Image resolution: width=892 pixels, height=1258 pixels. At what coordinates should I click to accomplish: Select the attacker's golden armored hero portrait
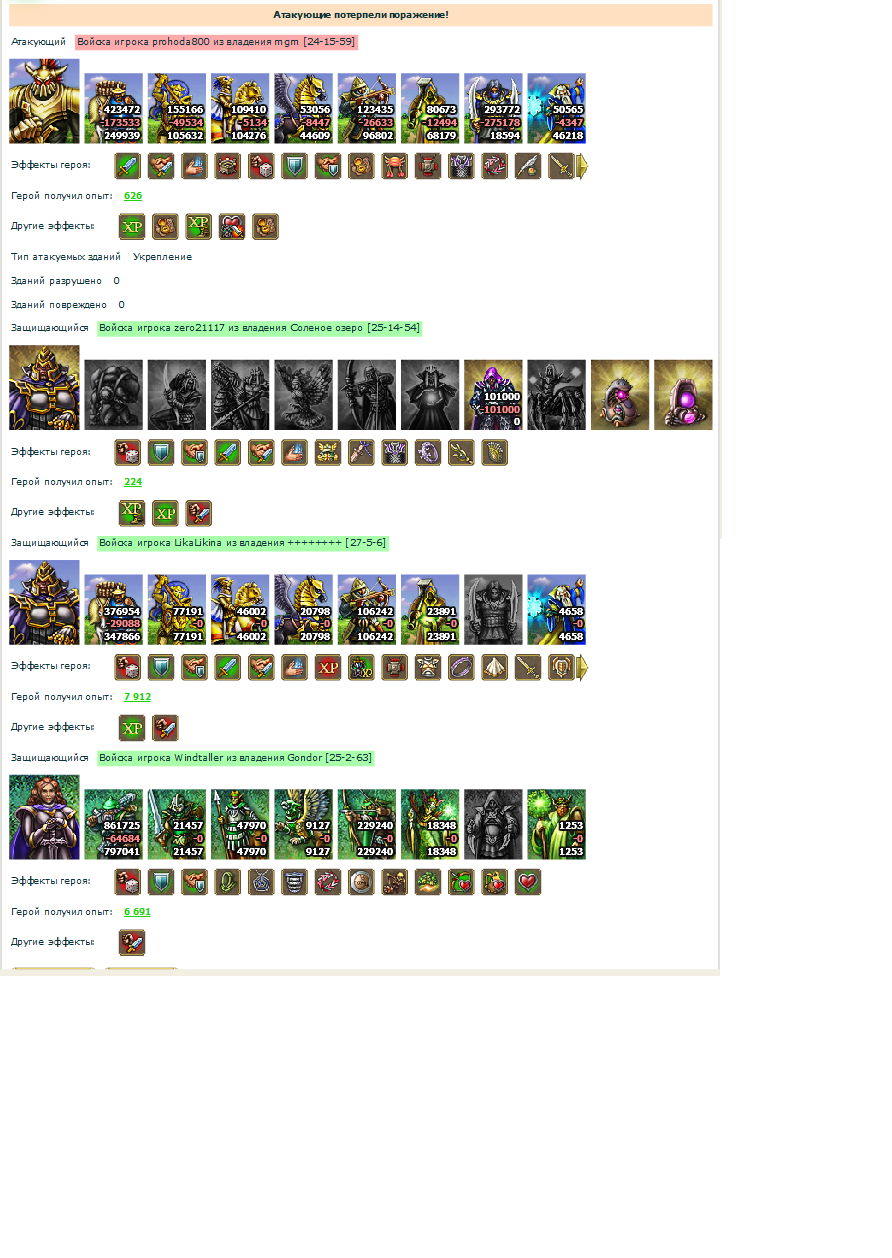click(x=44, y=101)
